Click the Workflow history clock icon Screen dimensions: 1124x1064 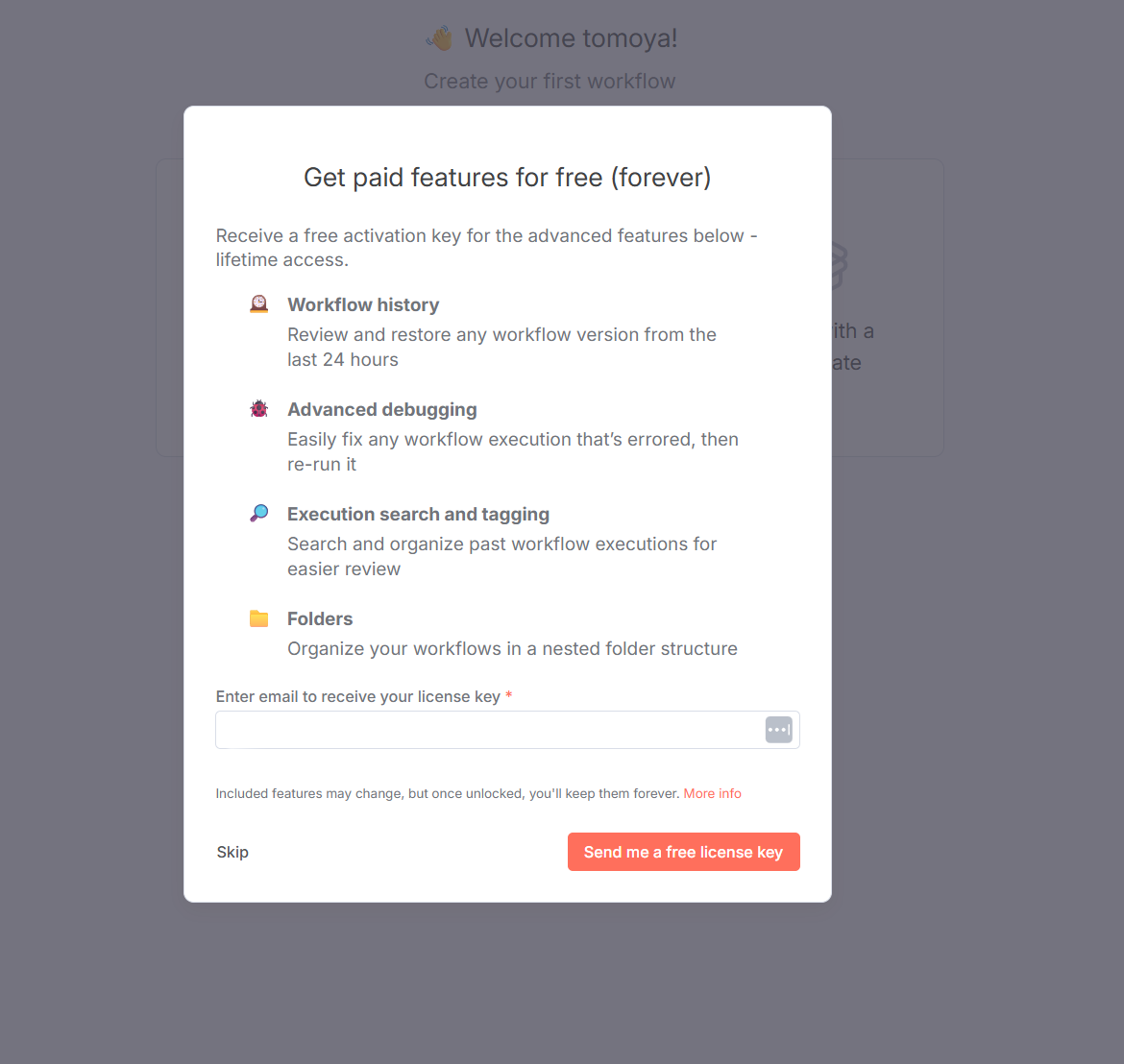(258, 304)
